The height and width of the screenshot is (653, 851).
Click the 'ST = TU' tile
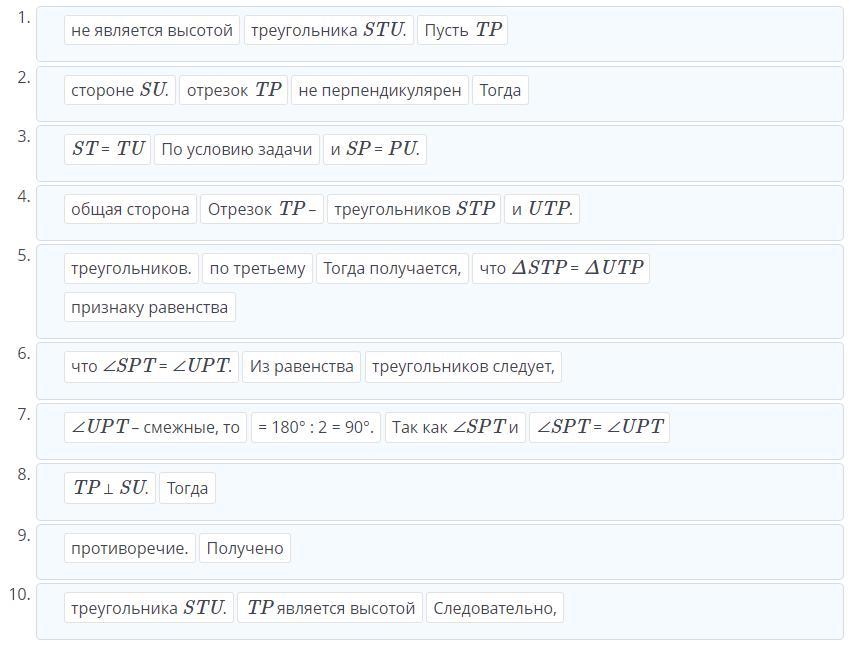107,149
